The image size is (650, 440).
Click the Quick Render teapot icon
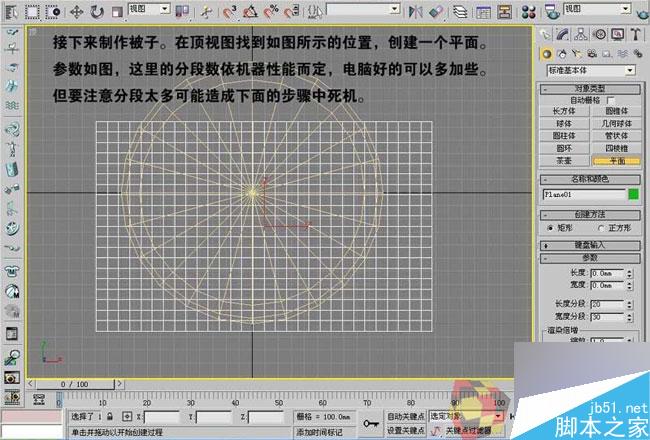click(x=642, y=14)
